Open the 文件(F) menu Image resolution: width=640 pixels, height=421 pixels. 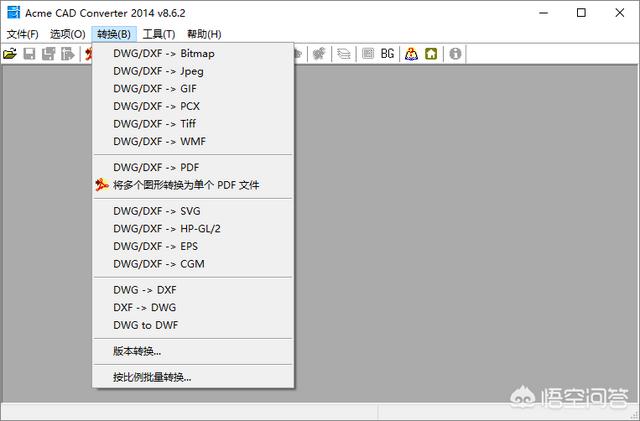pos(22,34)
